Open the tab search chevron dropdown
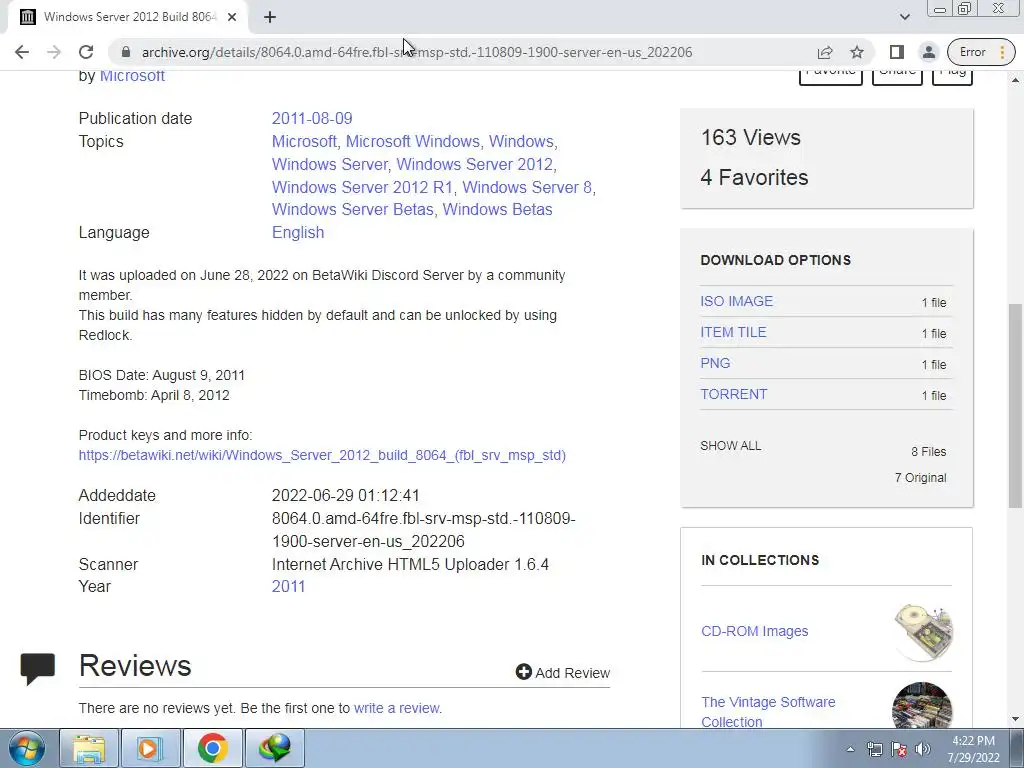This screenshot has width=1024, height=768. (904, 17)
